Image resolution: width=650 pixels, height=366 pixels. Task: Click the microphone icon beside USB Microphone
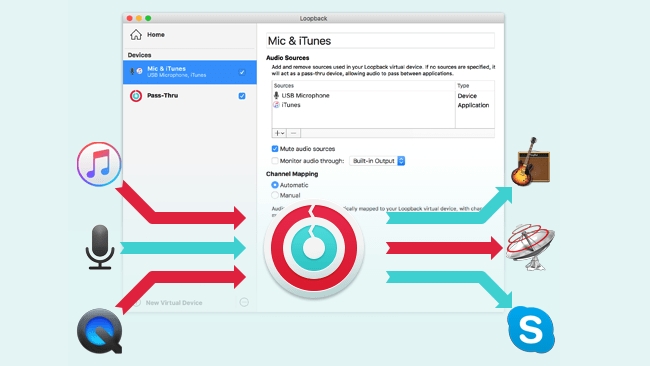click(276, 95)
